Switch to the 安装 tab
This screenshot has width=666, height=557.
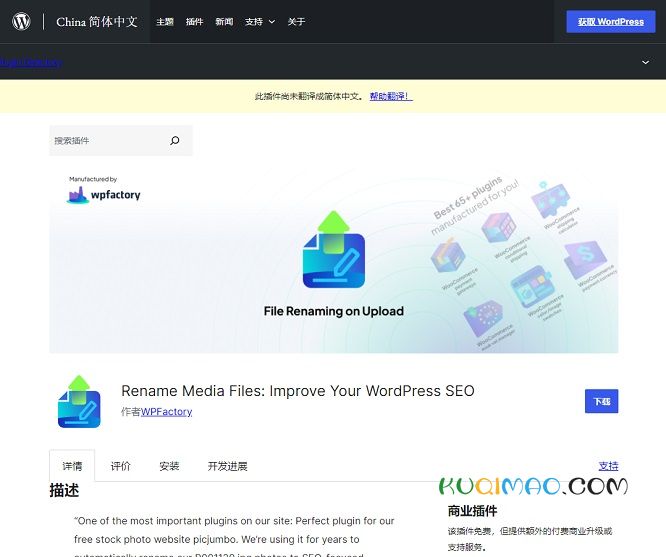(169, 466)
